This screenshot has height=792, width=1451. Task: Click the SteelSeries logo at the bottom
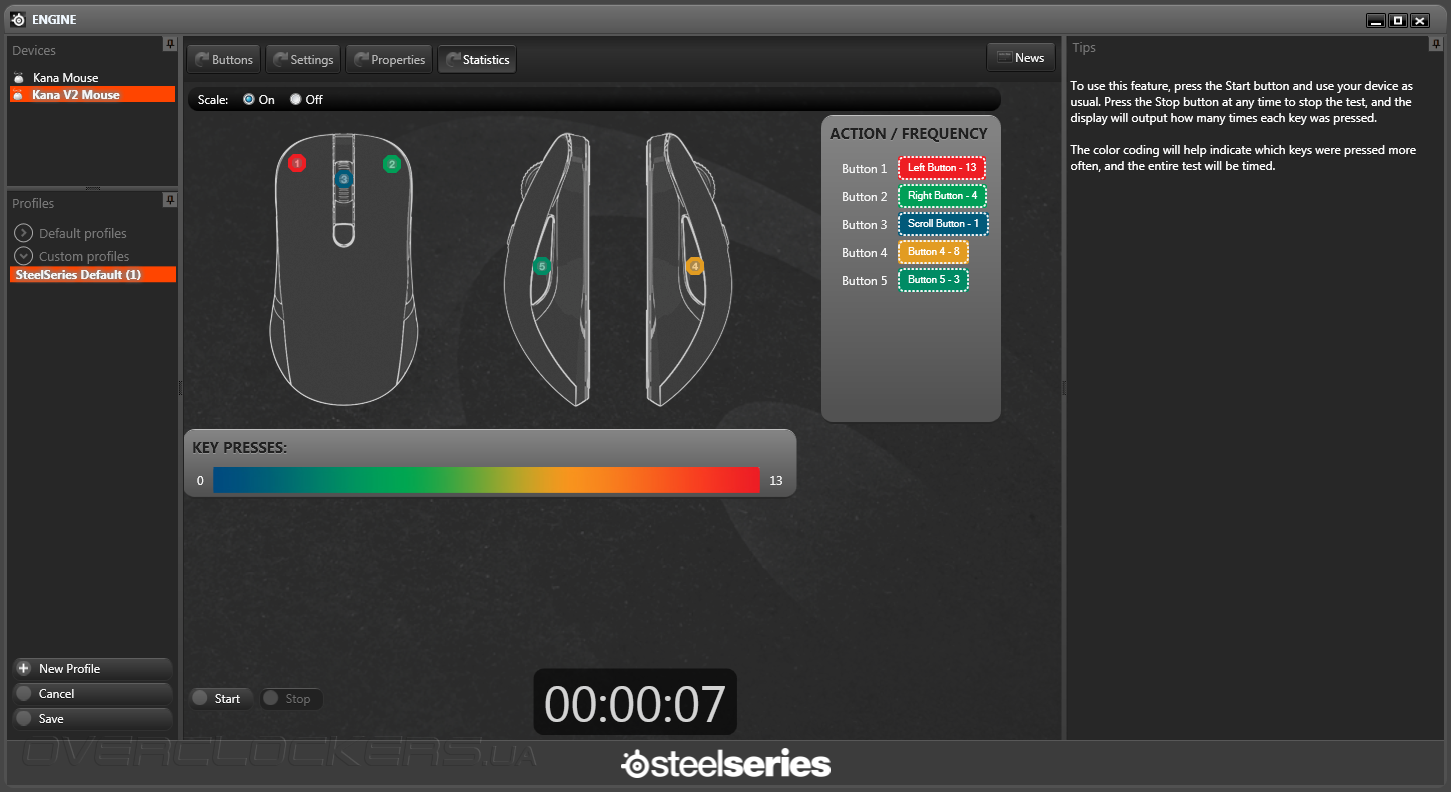tap(726, 765)
